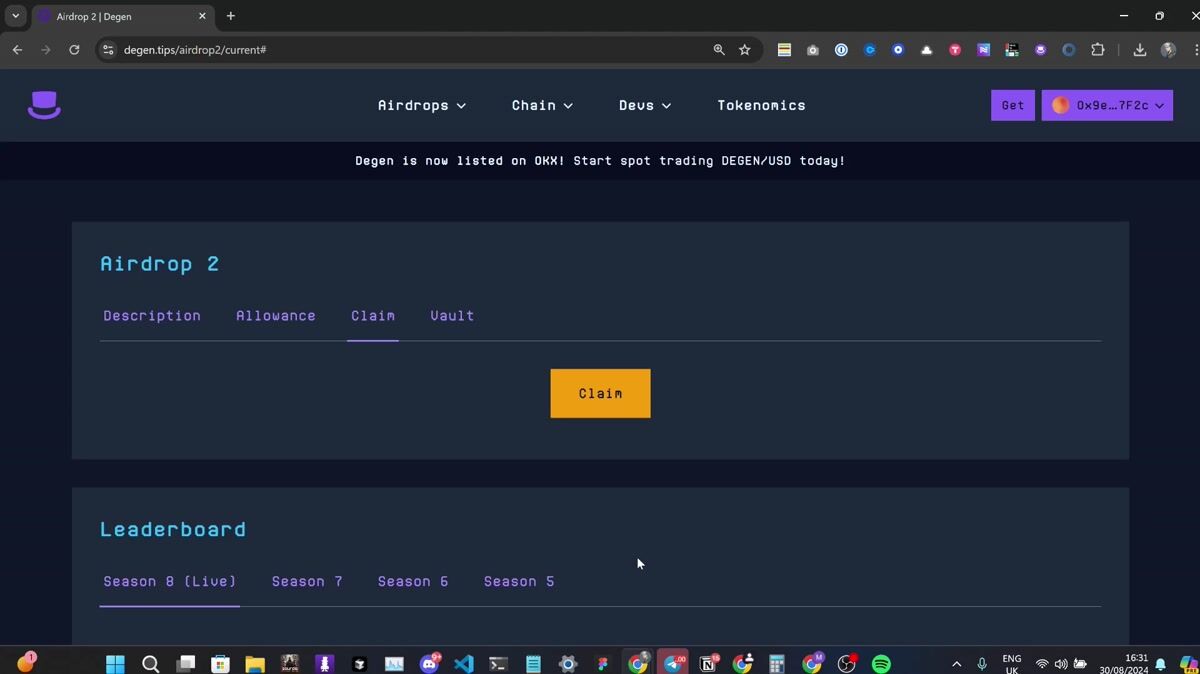Switch to the Vault tab
The width and height of the screenshot is (1200, 674).
click(452, 316)
